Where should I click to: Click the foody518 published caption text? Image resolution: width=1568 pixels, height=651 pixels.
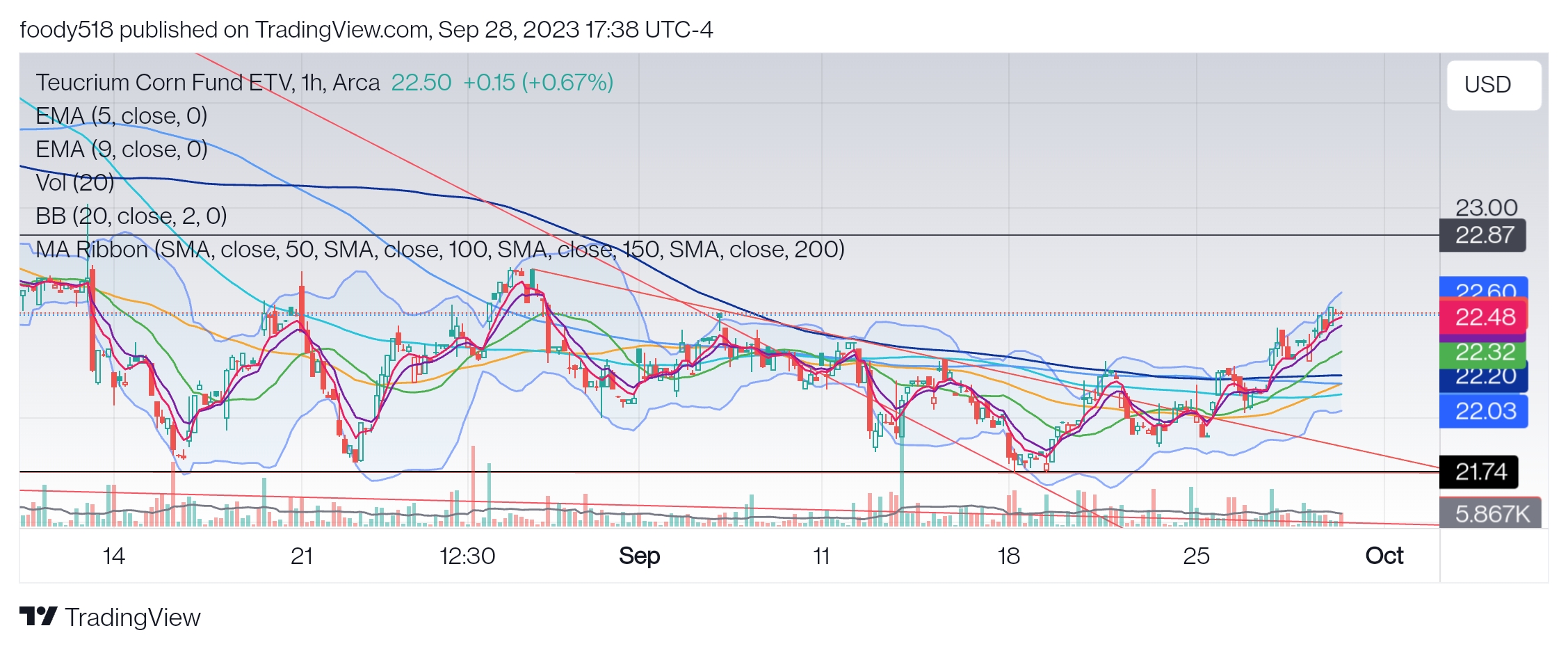point(366,29)
